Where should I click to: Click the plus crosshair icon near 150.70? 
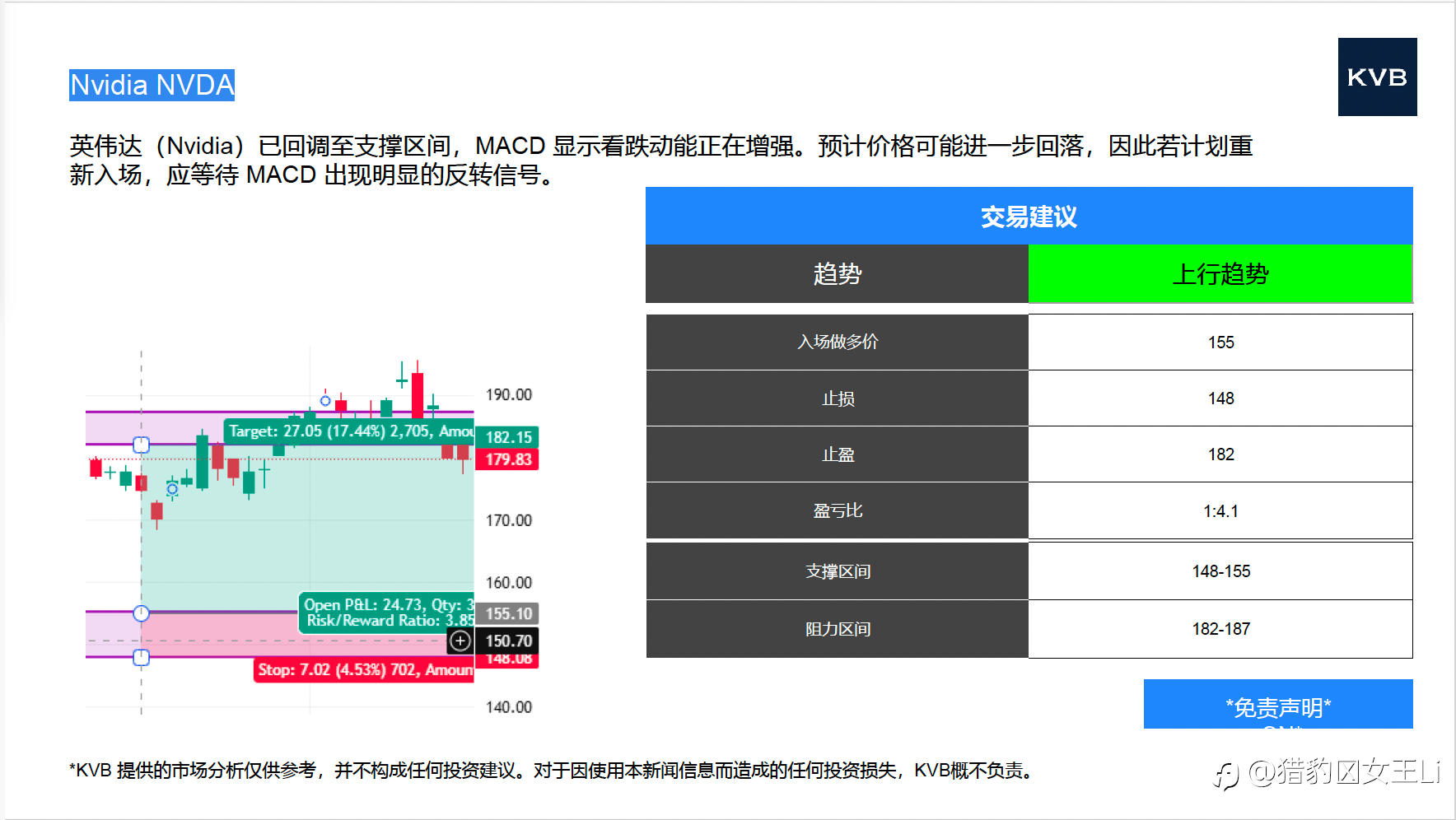pyautogui.click(x=460, y=641)
